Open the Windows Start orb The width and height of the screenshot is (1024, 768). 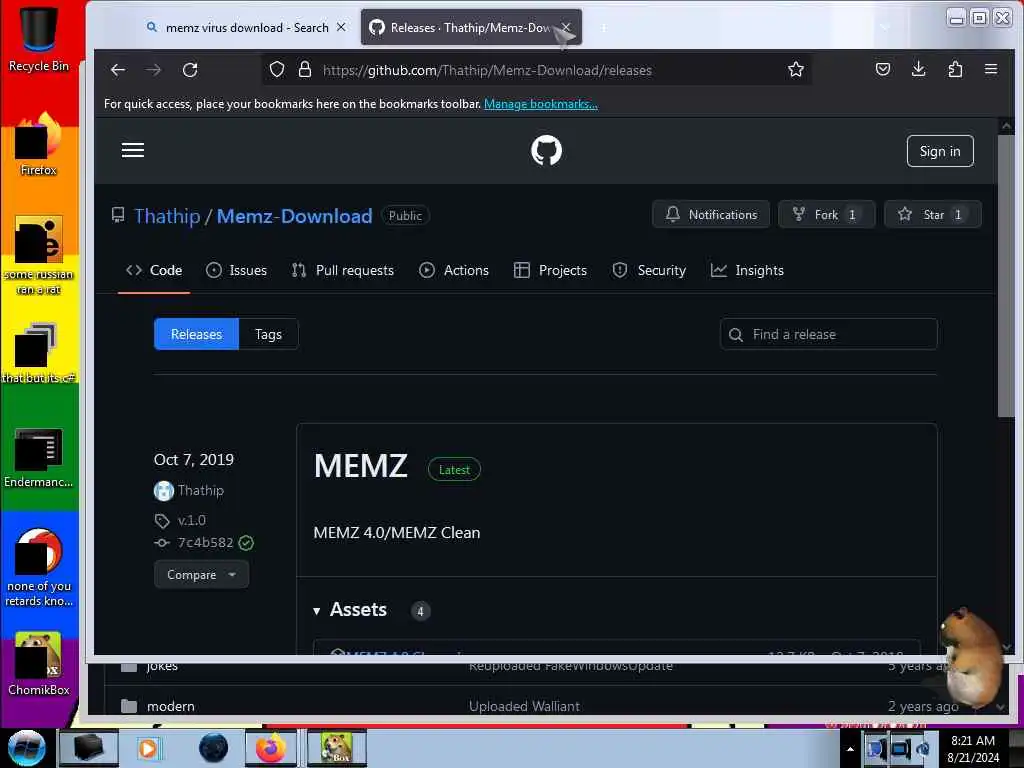pos(26,748)
